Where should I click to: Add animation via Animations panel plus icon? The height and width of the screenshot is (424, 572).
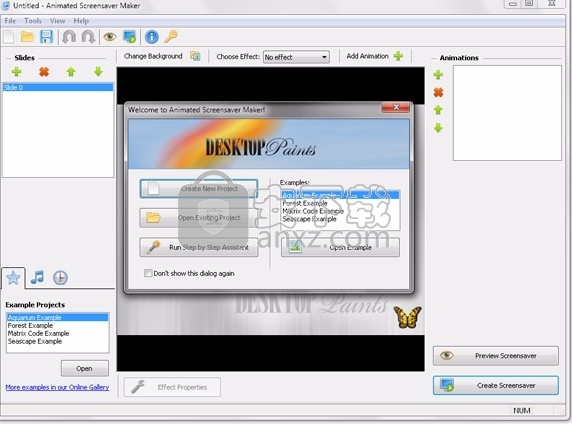click(x=438, y=75)
